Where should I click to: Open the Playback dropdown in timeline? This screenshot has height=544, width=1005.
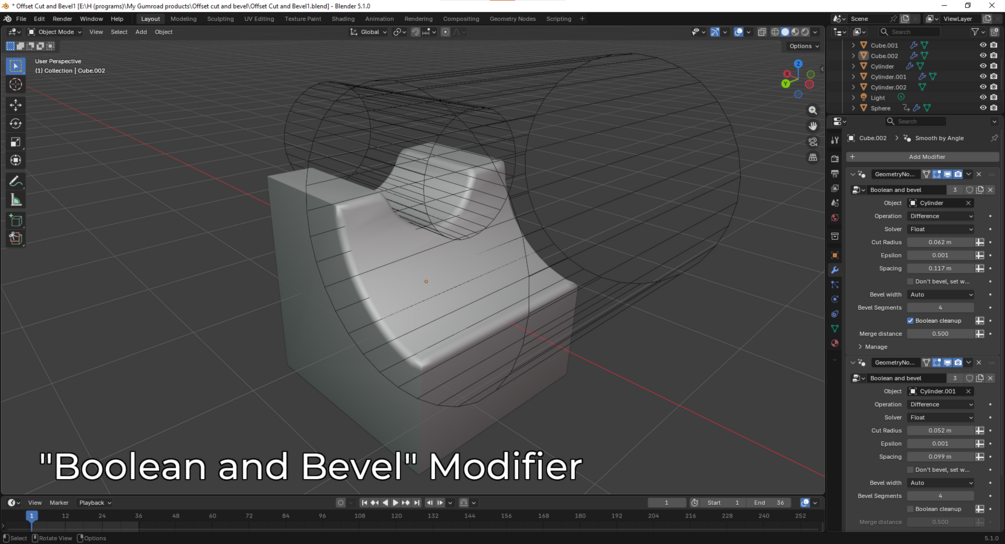click(x=95, y=503)
